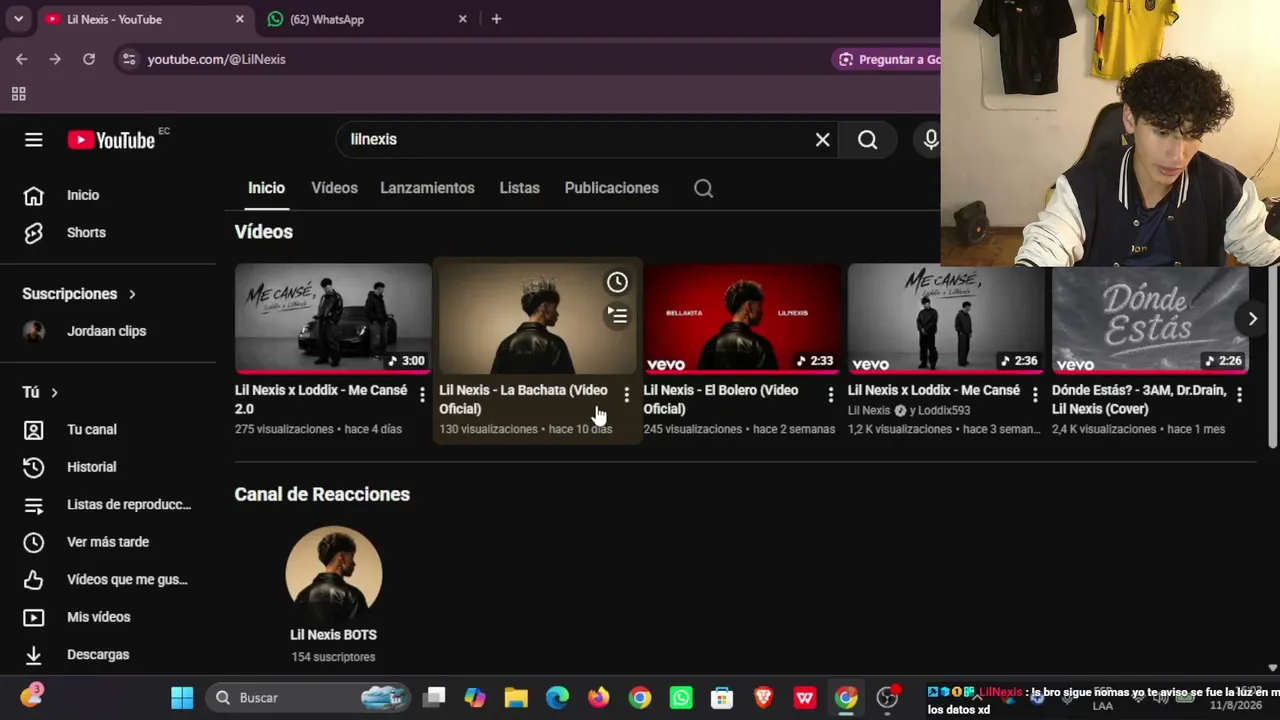The image size is (1280, 720).
Task: Open Listas de reproducción sidebar item
Action: coord(108,504)
